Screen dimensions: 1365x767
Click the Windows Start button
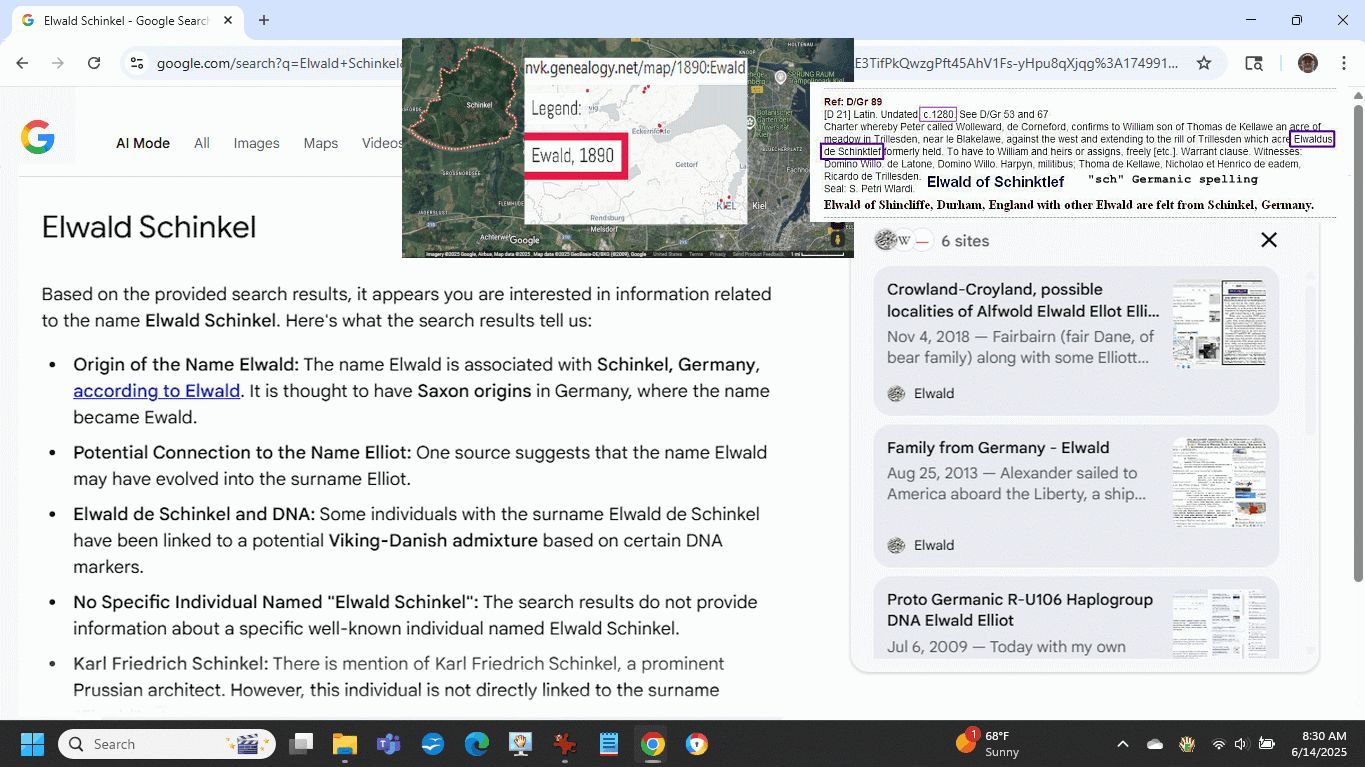(x=32, y=744)
